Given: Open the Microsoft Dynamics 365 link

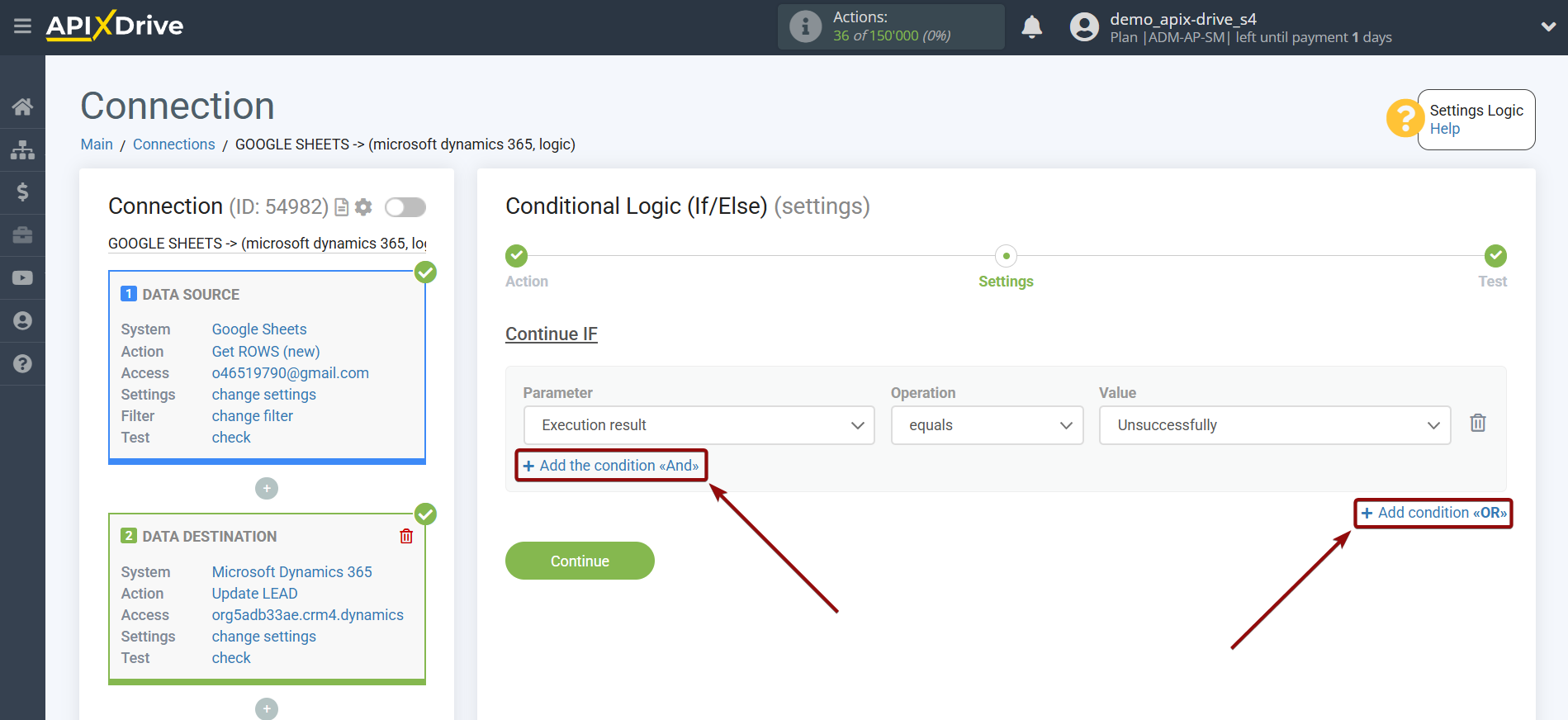Looking at the screenshot, I should pyautogui.click(x=292, y=572).
